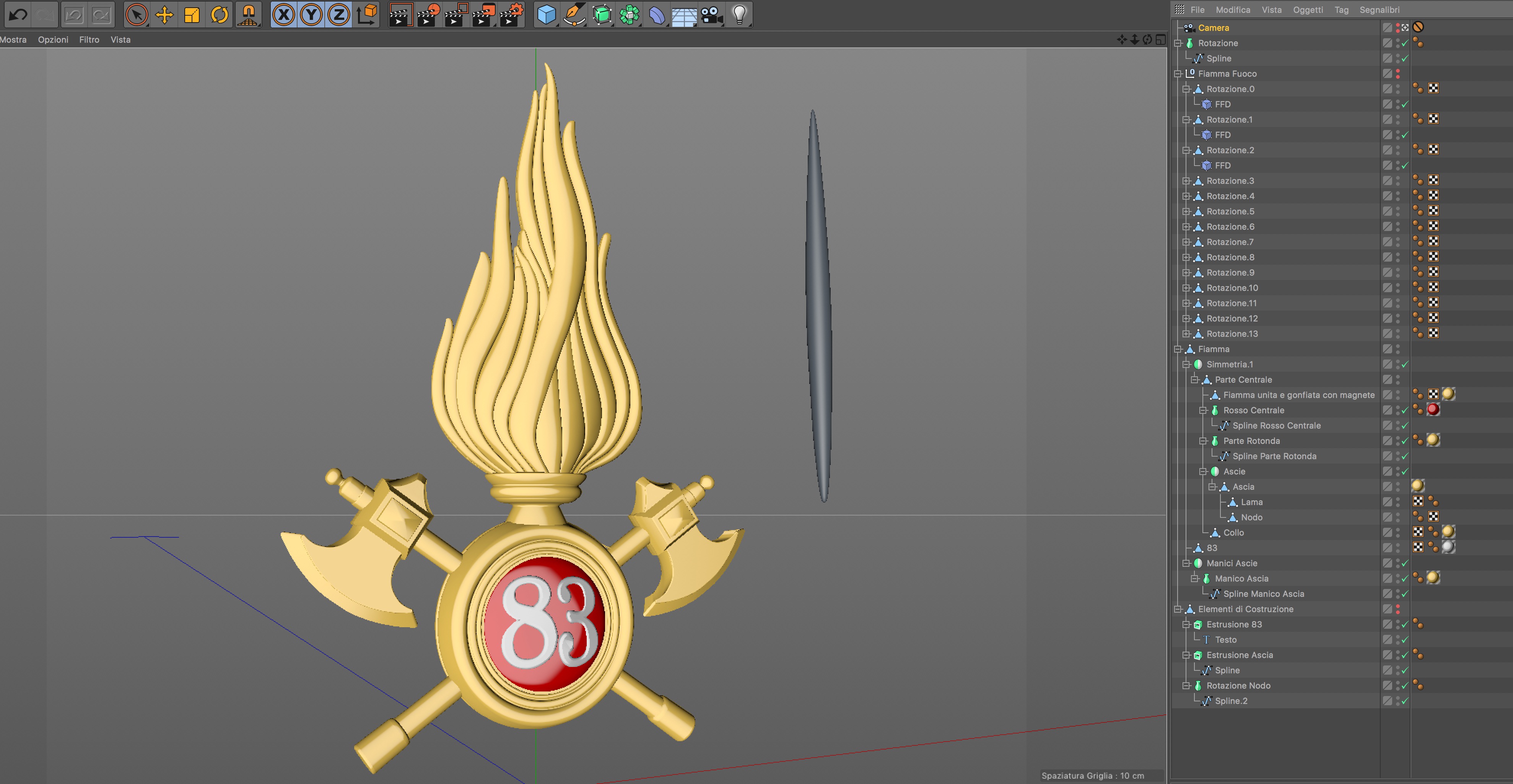The image size is (1513, 784).
Task: Select the Camera object in list
Action: (1213, 28)
